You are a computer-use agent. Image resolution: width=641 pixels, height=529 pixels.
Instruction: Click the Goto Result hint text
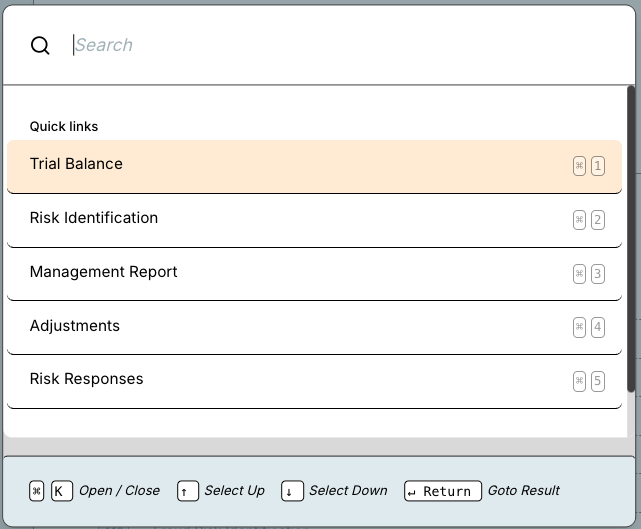point(524,490)
